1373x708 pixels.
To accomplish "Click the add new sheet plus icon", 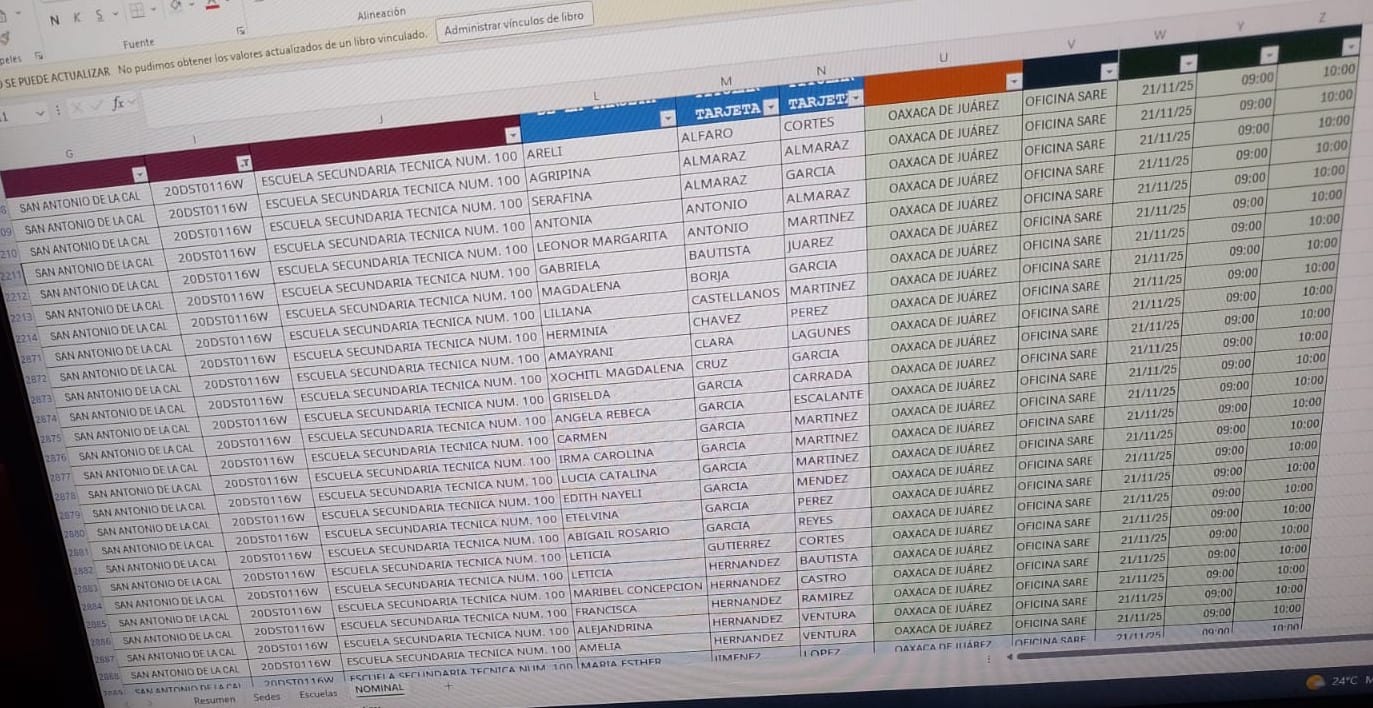I will (x=448, y=685).
